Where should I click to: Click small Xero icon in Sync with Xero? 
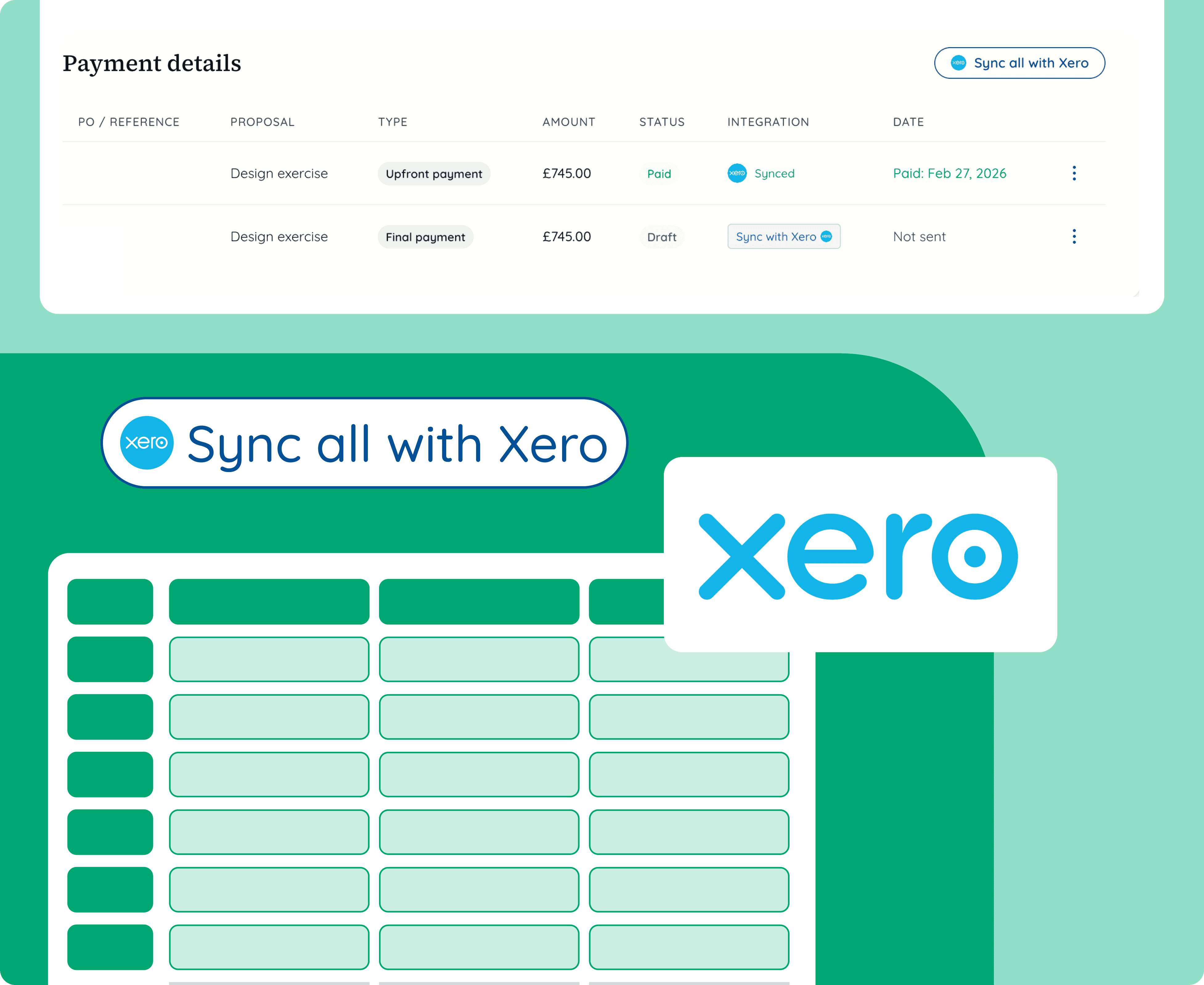pos(827,237)
